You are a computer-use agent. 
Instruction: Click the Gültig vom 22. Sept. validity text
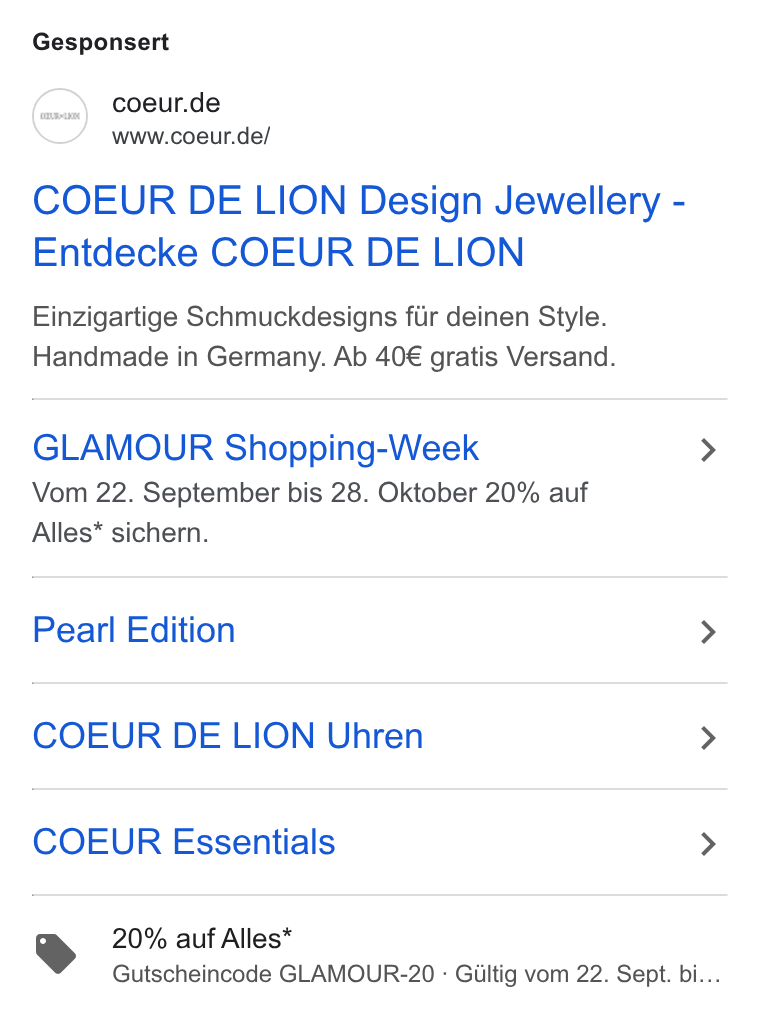click(x=588, y=974)
